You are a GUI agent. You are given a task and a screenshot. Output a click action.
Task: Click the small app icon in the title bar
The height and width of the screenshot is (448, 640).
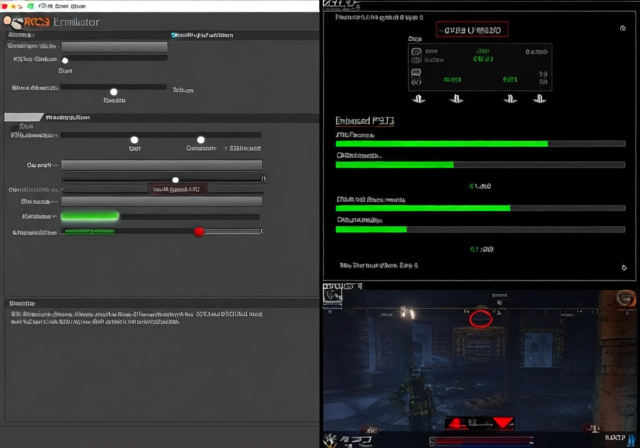(x=42, y=6)
